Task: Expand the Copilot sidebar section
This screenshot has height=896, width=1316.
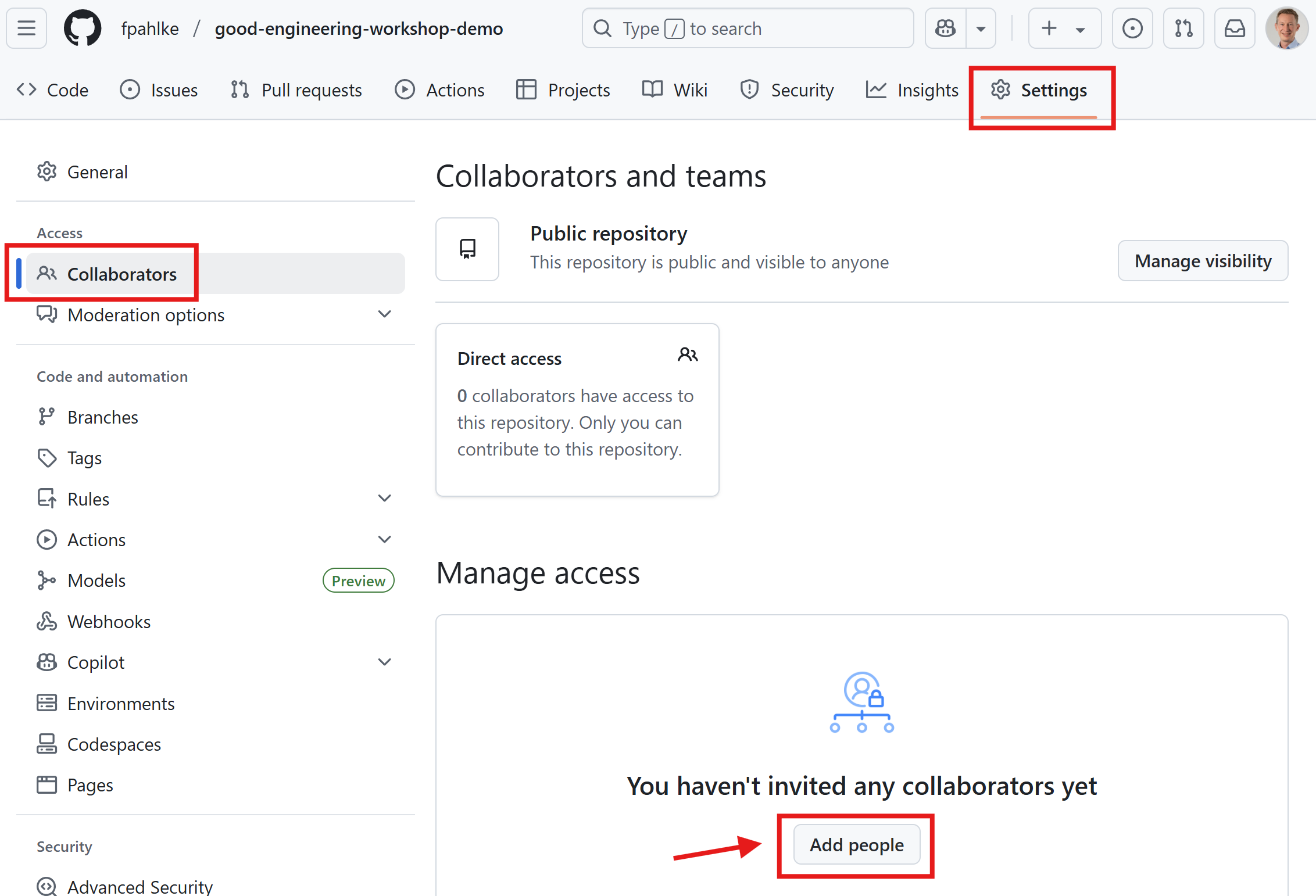Action: click(x=384, y=662)
